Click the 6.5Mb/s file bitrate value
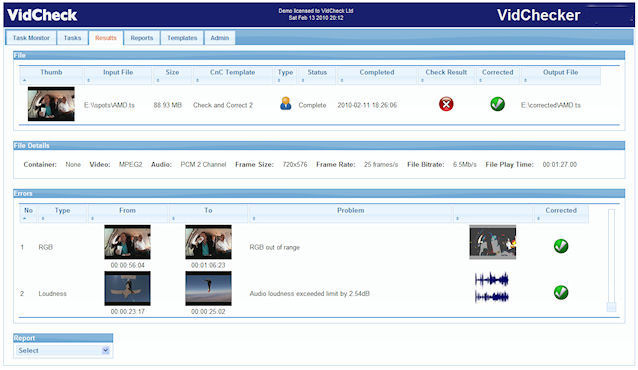This screenshot has height=370, width=638. coord(464,164)
